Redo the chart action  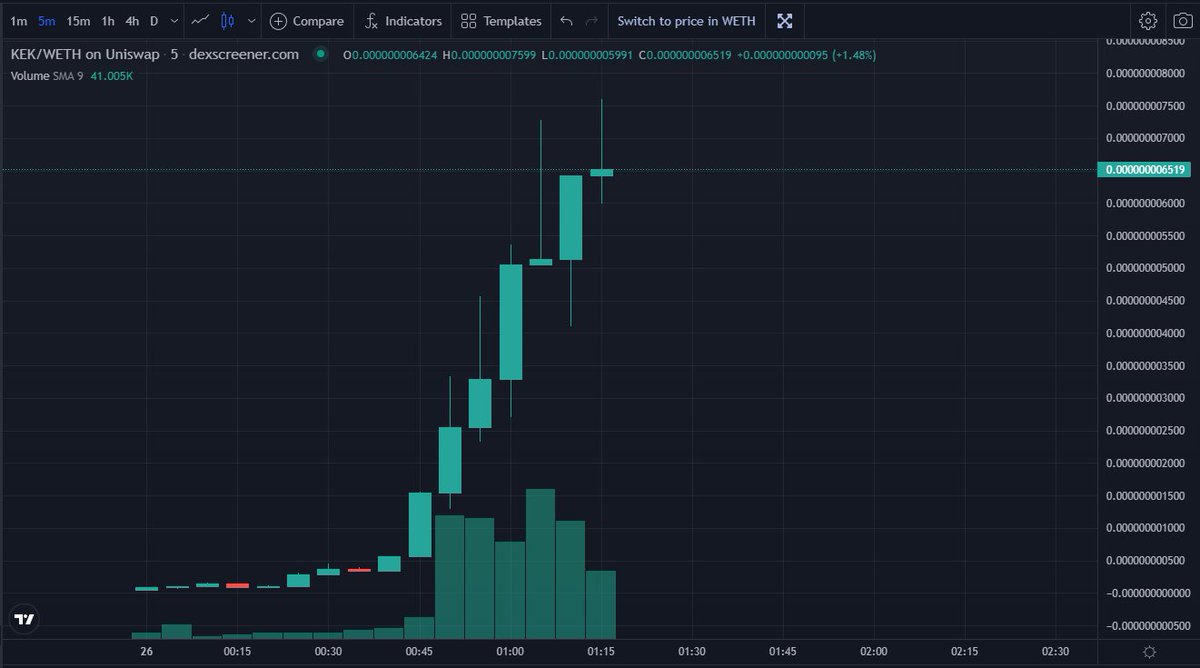coord(592,21)
